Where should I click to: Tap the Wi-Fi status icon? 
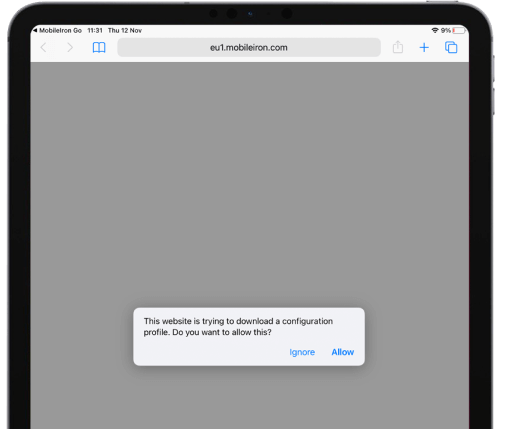(x=435, y=30)
